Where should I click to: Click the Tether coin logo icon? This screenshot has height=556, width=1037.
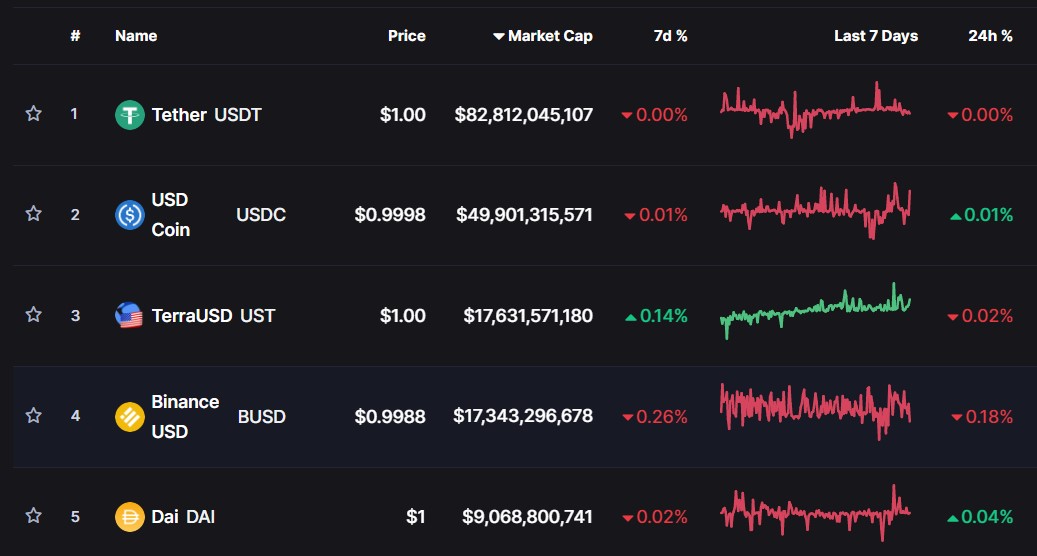tap(130, 115)
